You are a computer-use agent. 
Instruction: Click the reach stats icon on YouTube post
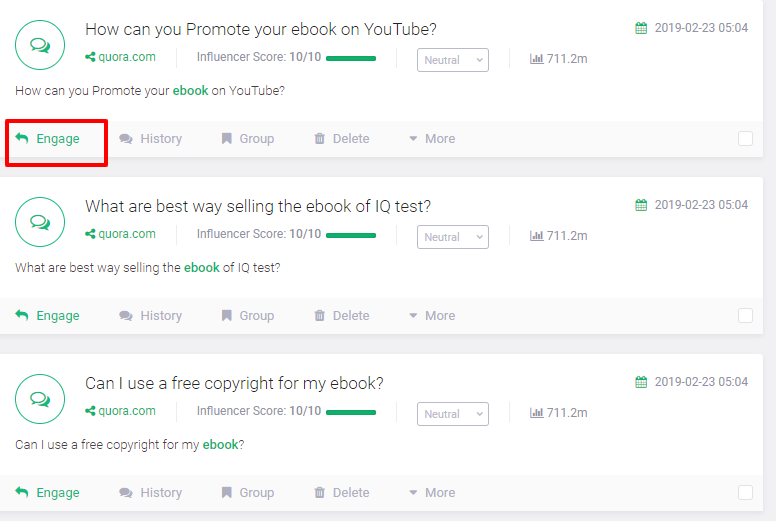536,59
